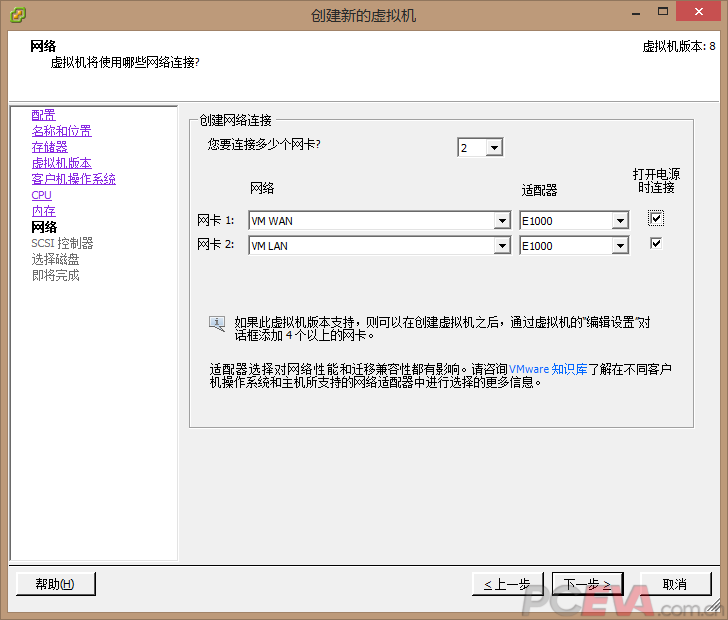Select the current 网络 step in sidebar
The height and width of the screenshot is (620, 728).
point(44,227)
